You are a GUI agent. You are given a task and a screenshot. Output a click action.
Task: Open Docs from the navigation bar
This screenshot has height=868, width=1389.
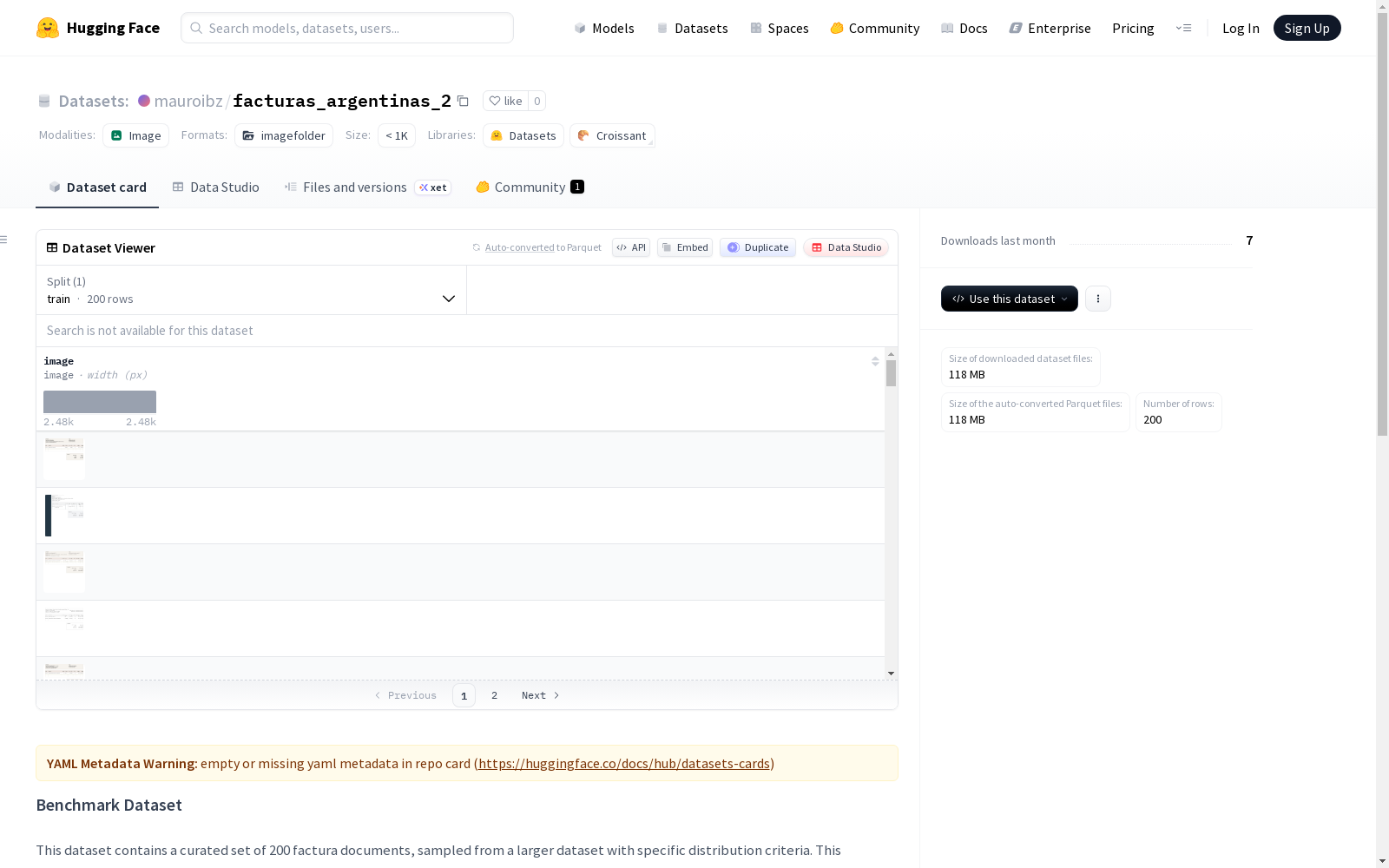[x=964, y=28]
